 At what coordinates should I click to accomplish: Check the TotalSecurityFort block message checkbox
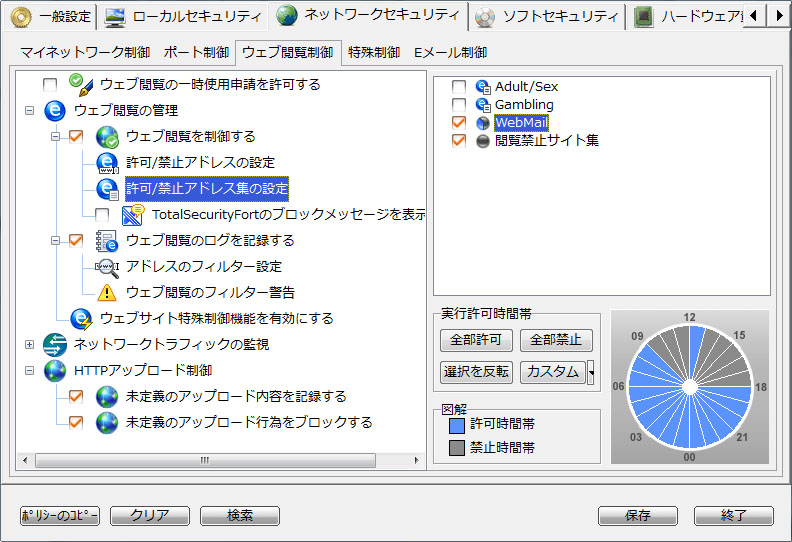click(x=102, y=215)
